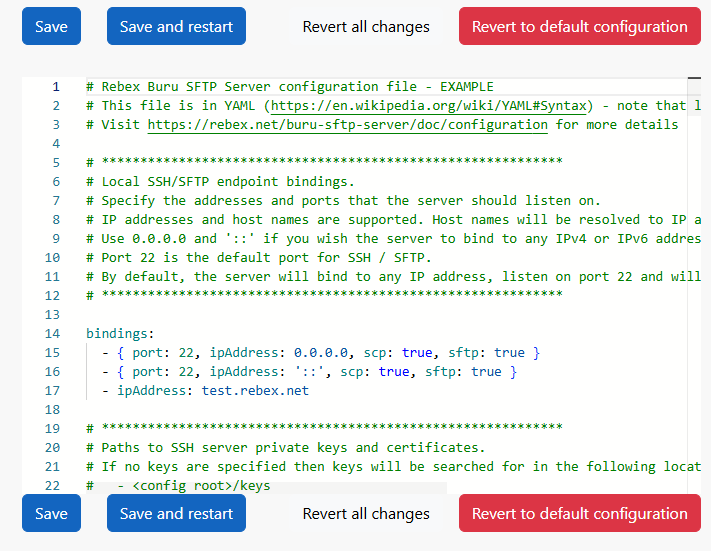711x551 pixels.
Task: Click bottom Save and restart button
Action: tap(176, 513)
